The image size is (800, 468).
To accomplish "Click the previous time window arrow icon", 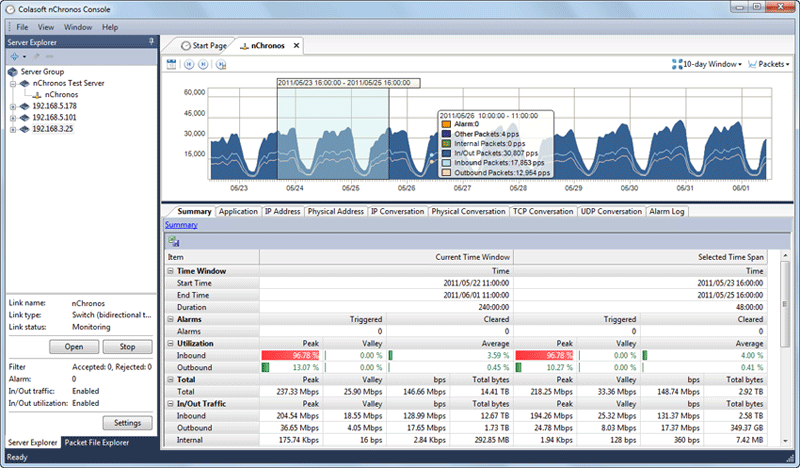I will pyautogui.click(x=188, y=64).
